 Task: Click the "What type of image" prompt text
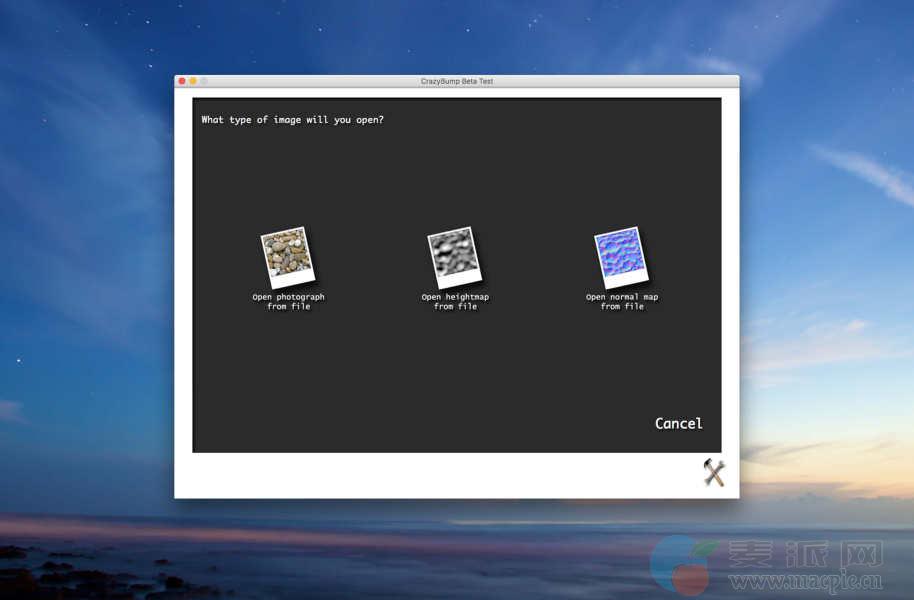[292, 120]
